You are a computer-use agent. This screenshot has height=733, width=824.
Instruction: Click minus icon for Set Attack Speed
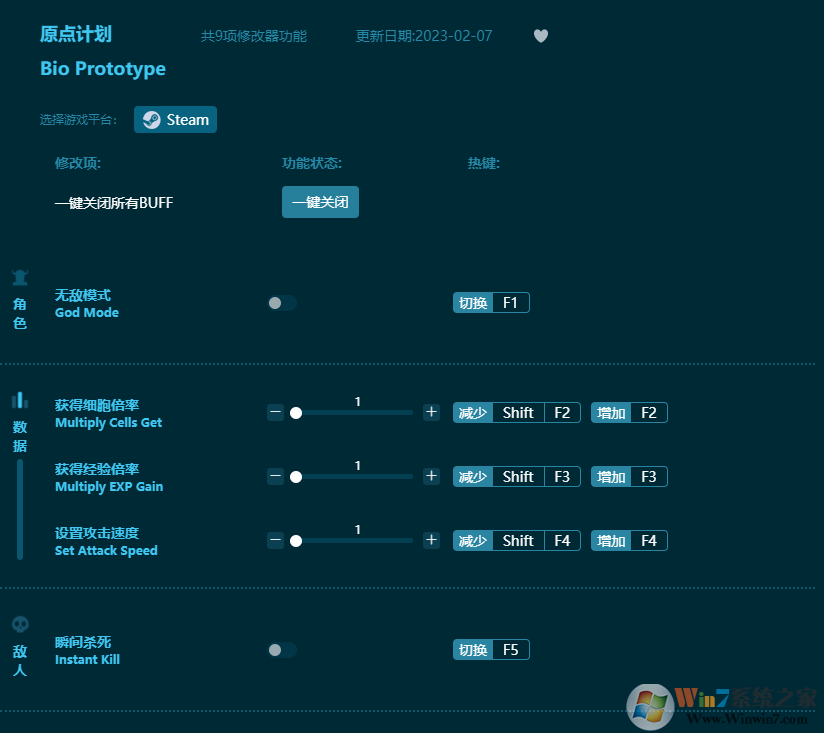(276, 540)
